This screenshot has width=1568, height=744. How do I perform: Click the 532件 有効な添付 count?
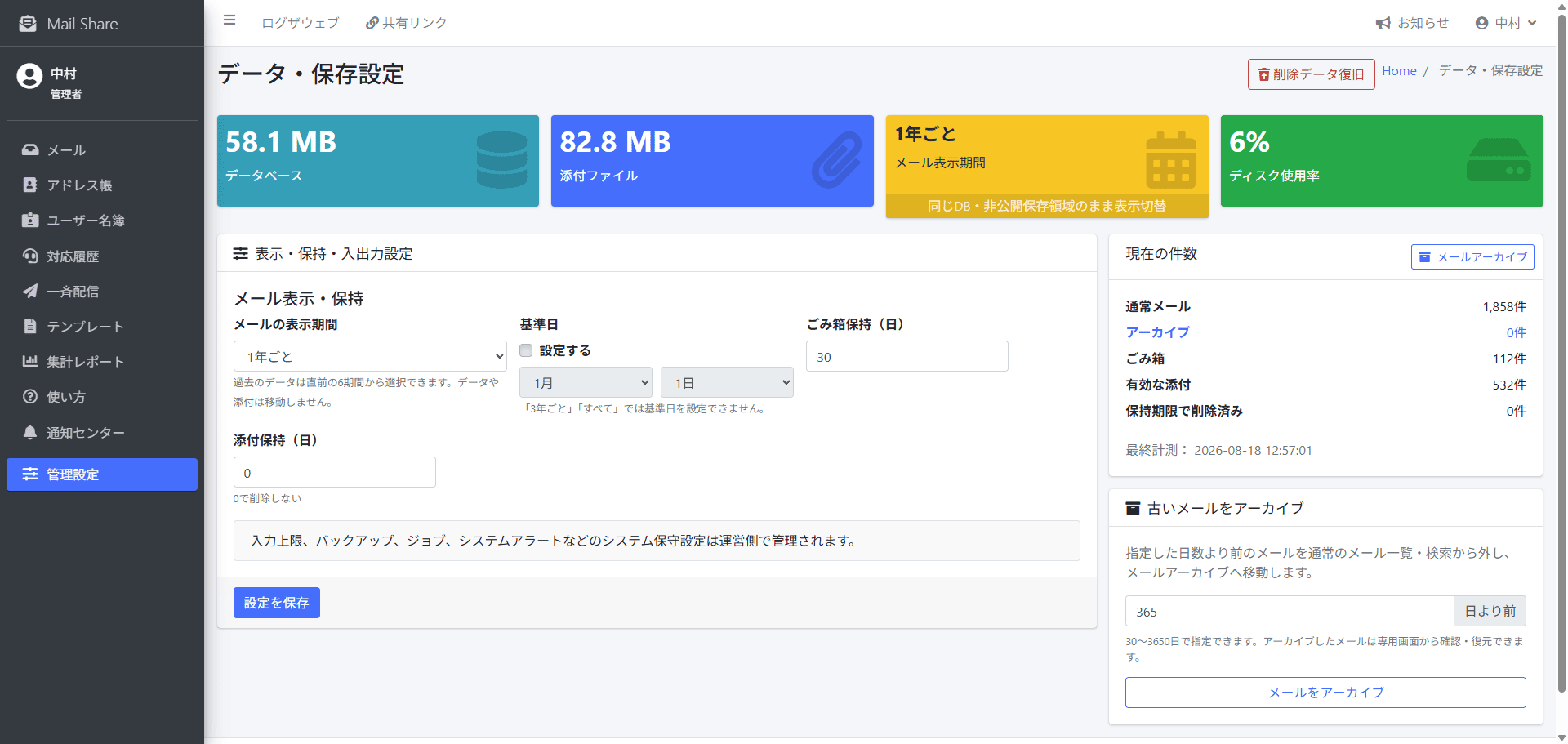(x=1509, y=385)
